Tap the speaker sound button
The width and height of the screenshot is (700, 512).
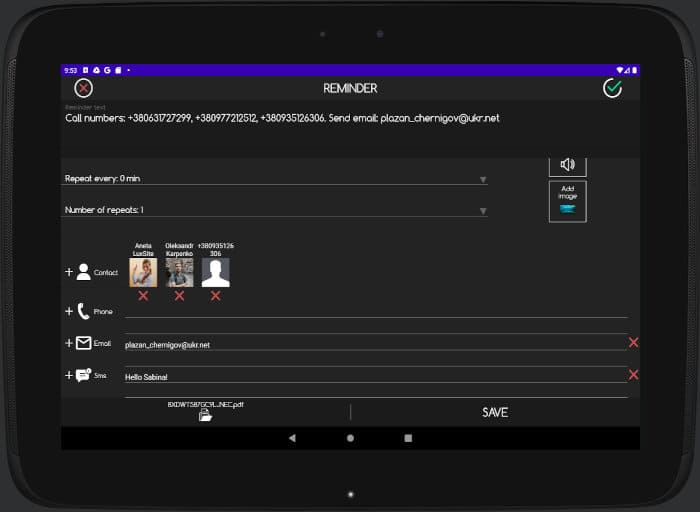567,165
